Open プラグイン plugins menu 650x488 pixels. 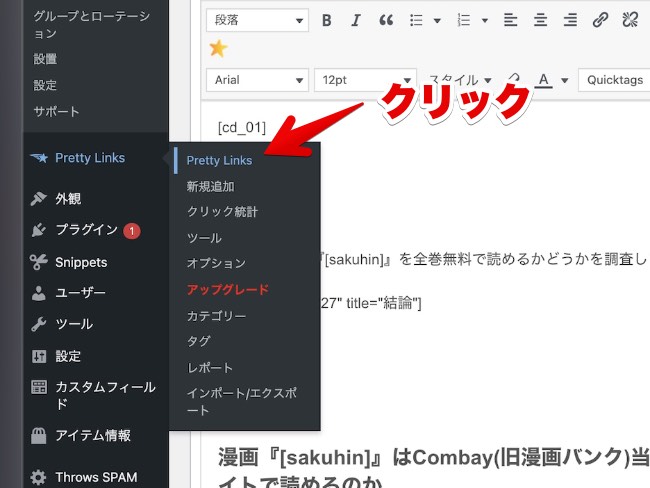[x=86, y=230]
